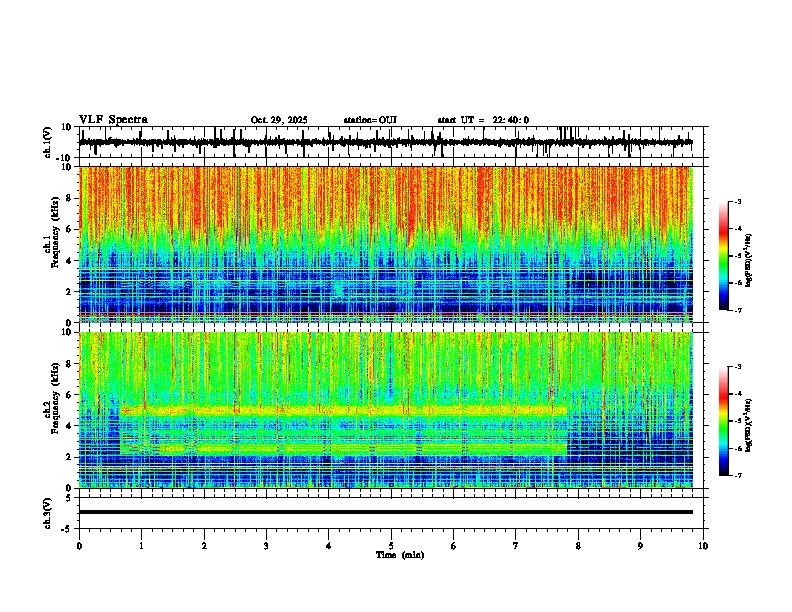Click the "6" kHz tick on ch.1 frequency axis
This screenshot has width=792, height=612.
click(x=70, y=229)
